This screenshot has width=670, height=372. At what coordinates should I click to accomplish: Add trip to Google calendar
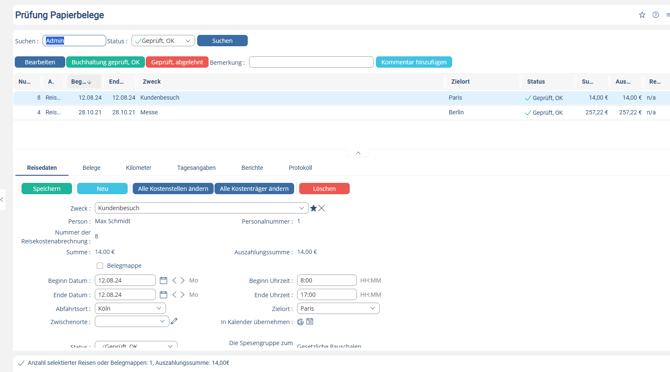click(x=300, y=322)
